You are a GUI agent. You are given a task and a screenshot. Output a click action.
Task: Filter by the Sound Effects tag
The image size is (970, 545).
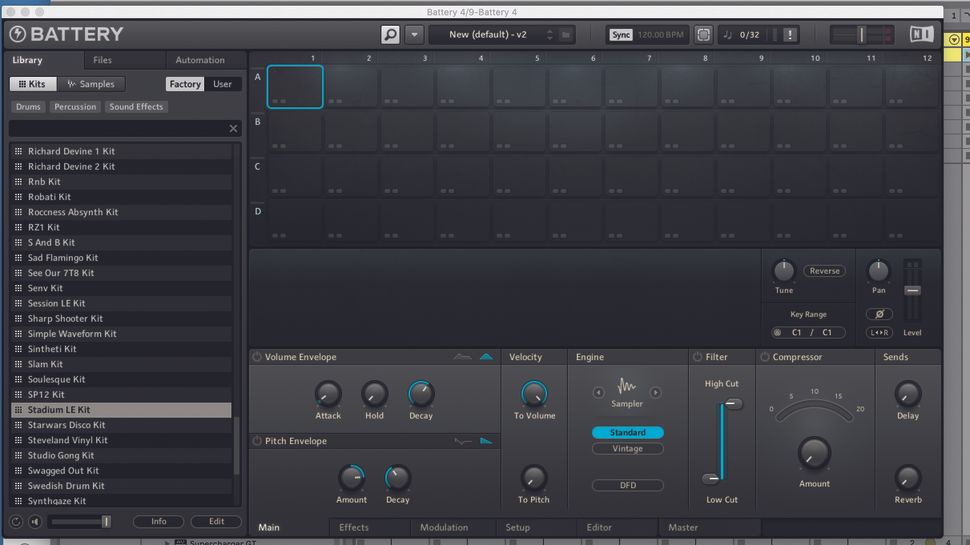[x=136, y=106]
